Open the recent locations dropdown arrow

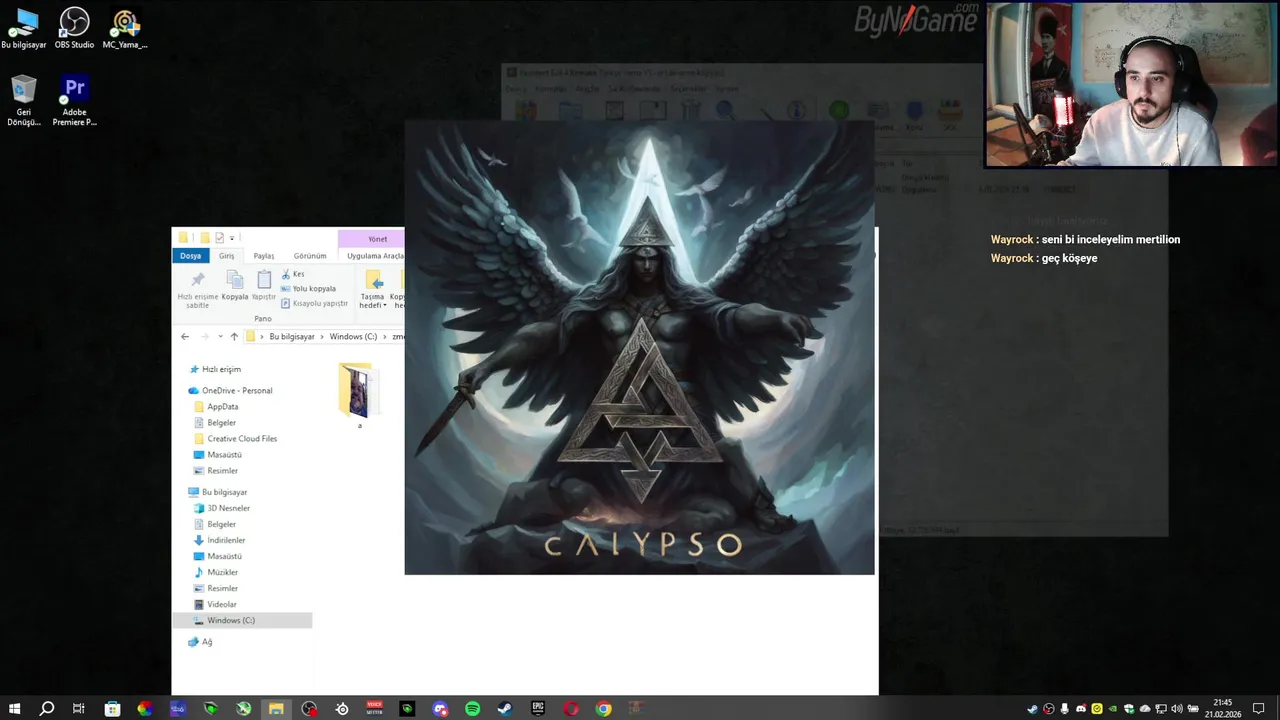[220, 337]
